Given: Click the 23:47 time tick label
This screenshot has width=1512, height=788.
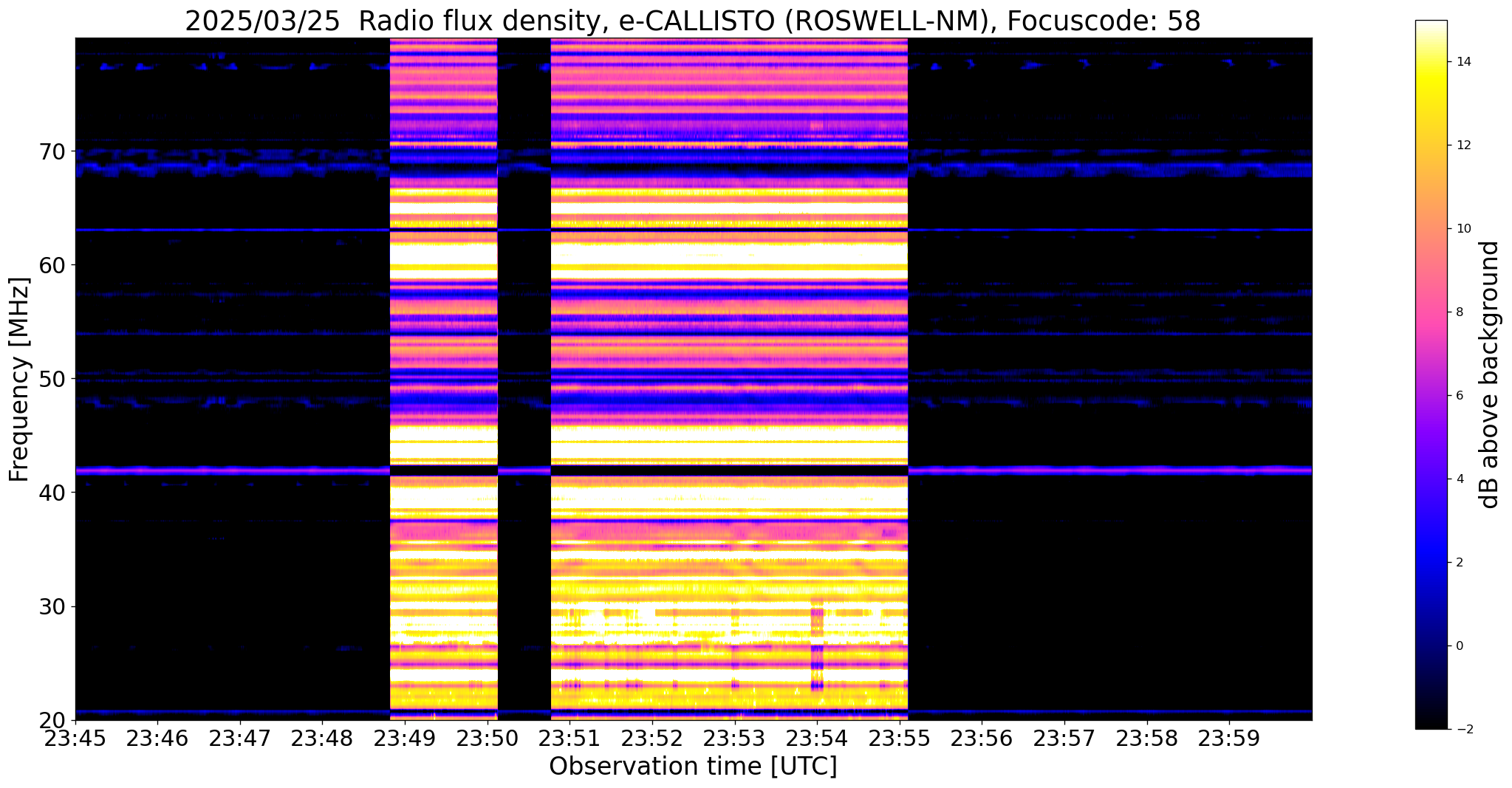Looking at the screenshot, I should (x=240, y=738).
